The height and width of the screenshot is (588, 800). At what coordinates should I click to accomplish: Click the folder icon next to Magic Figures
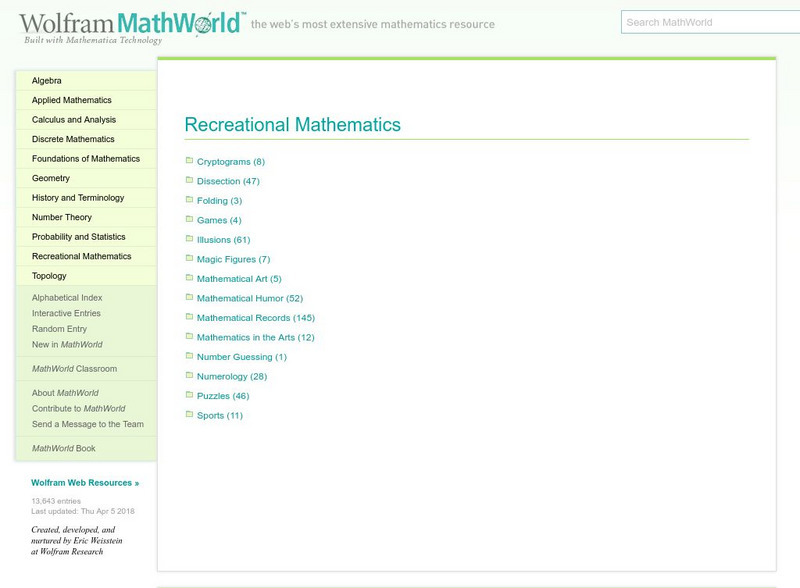[x=189, y=258]
